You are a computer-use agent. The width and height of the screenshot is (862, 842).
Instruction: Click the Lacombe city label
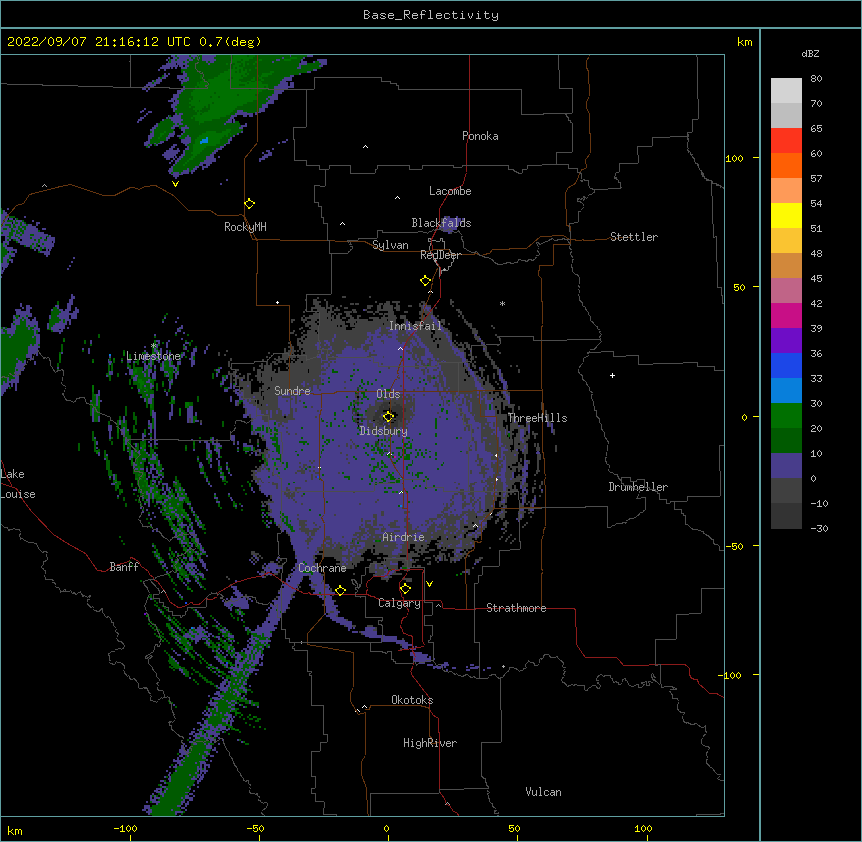pyautogui.click(x=450, y=191)
